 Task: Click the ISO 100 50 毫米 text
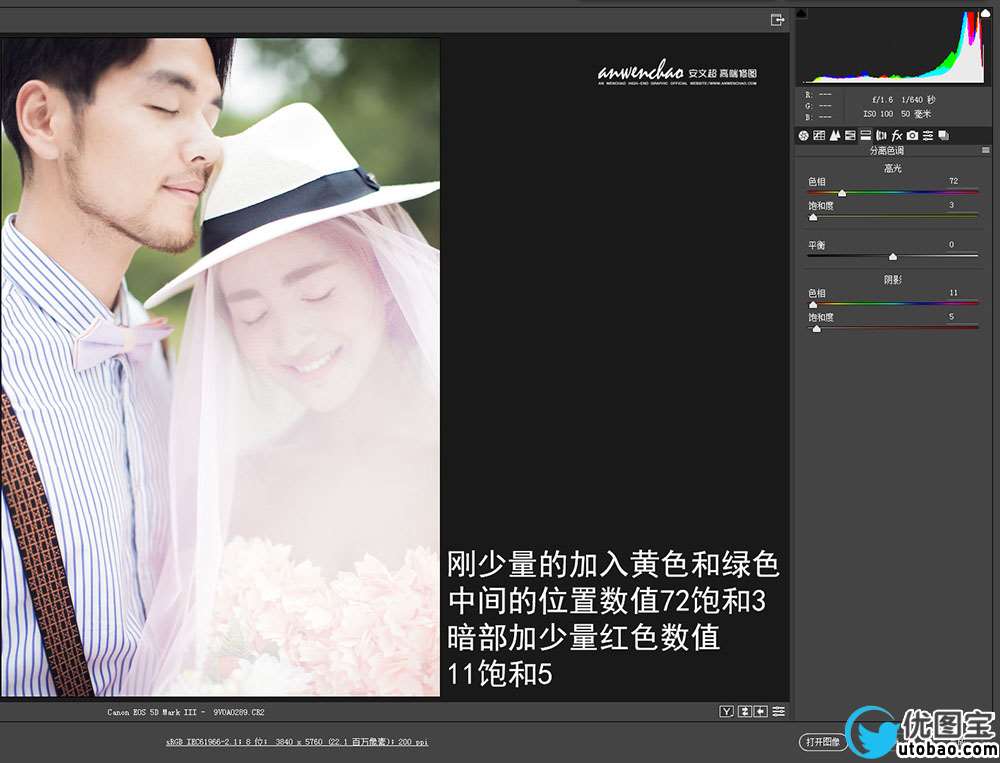(897, 114)
